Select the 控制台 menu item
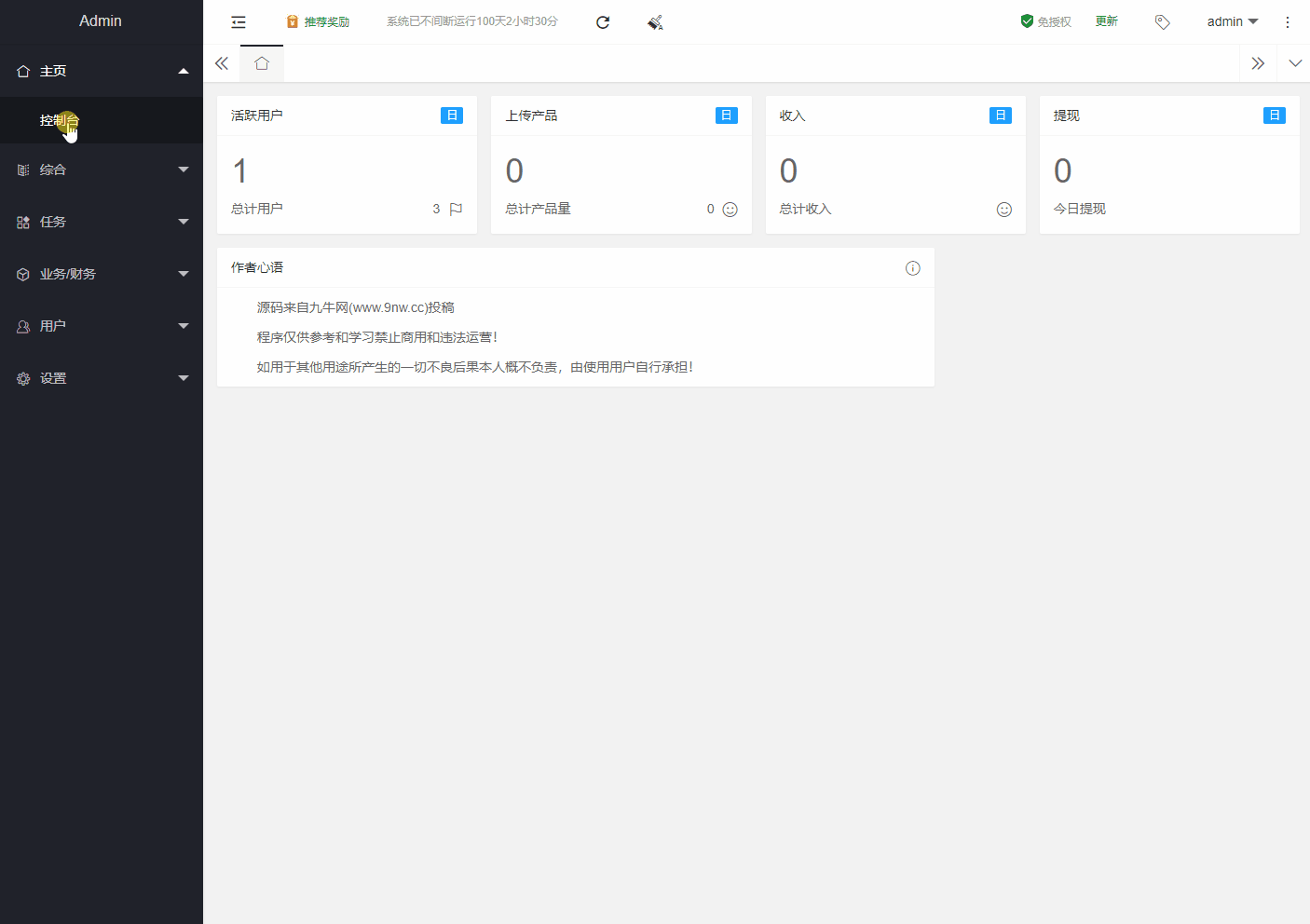Image resolution: width=1310 pixels, height=924 pixels. [x=102, y=120]
